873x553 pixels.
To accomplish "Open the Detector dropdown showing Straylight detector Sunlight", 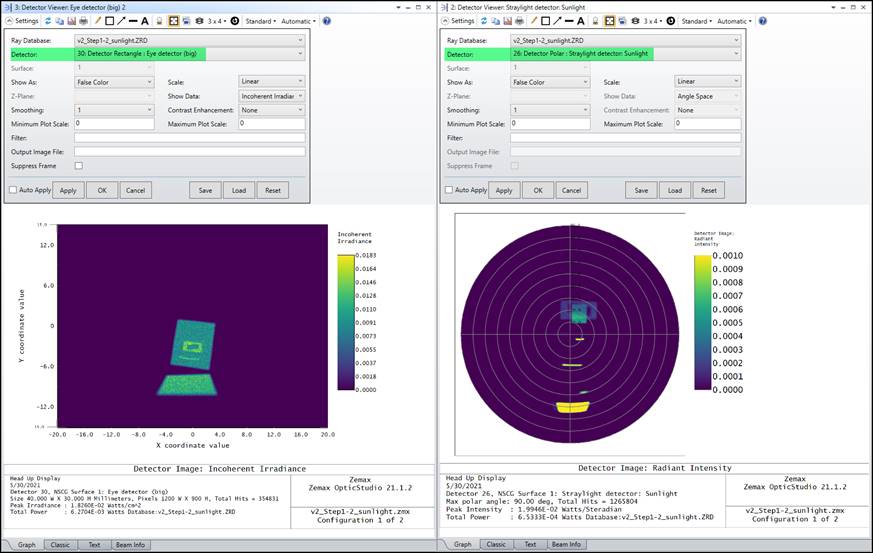I will click(x=626, y=54).
